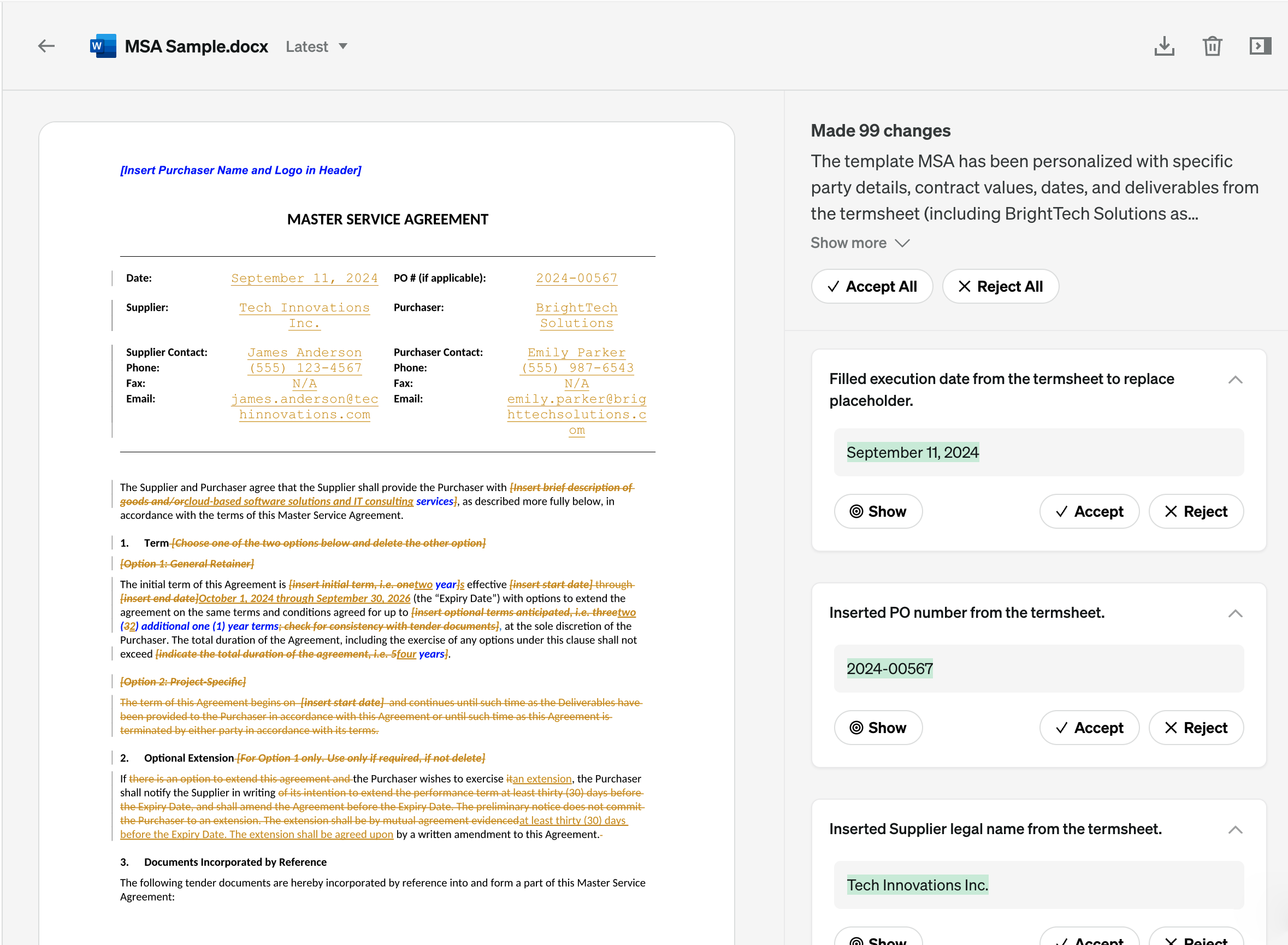
Task: Reject All changes
Action: (x=1000, y=286)
